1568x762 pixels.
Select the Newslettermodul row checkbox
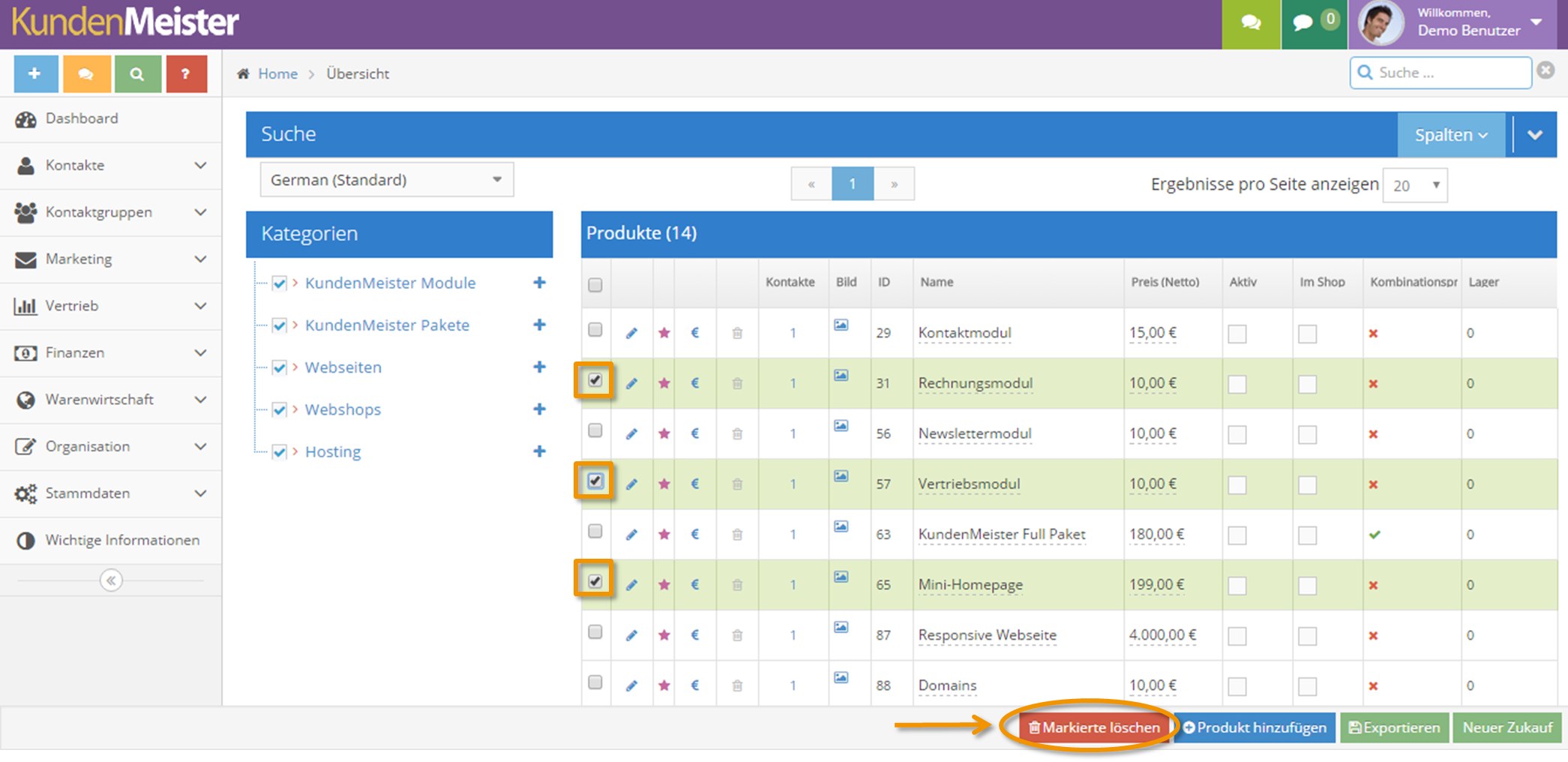(595, 430)
